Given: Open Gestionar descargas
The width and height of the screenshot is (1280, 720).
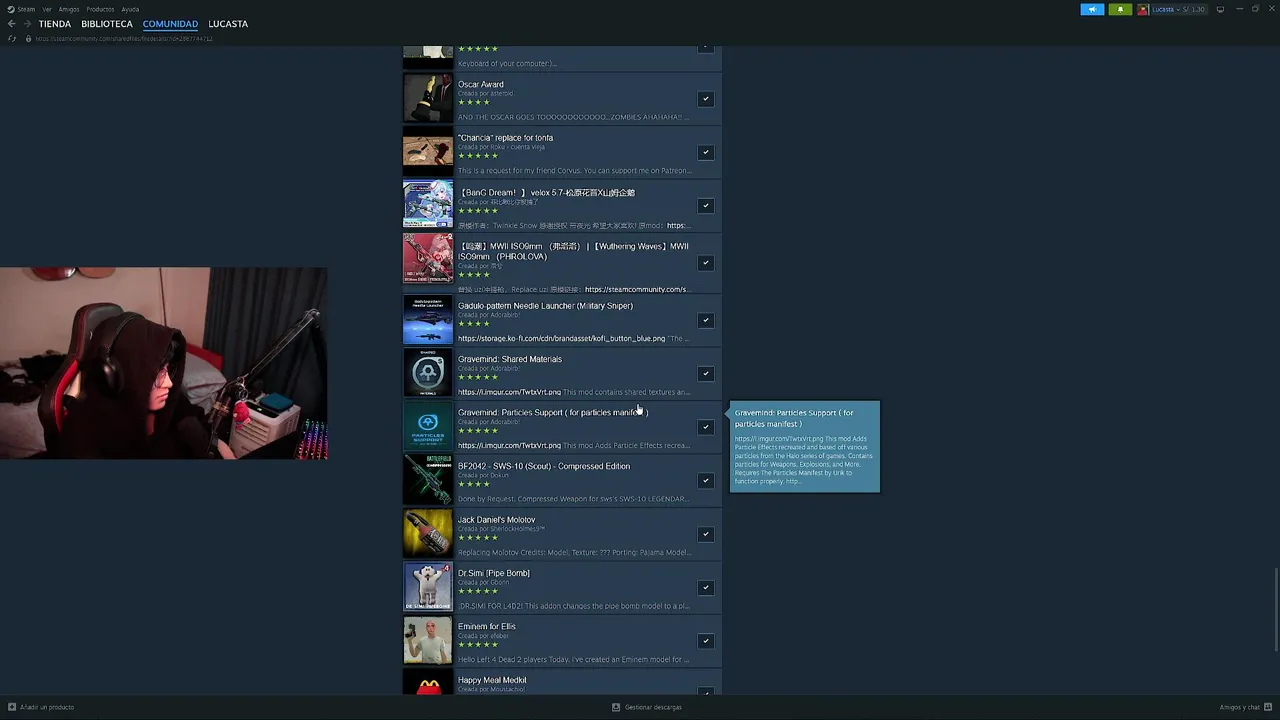Looking at the screenshot, I should coord(653,707).
